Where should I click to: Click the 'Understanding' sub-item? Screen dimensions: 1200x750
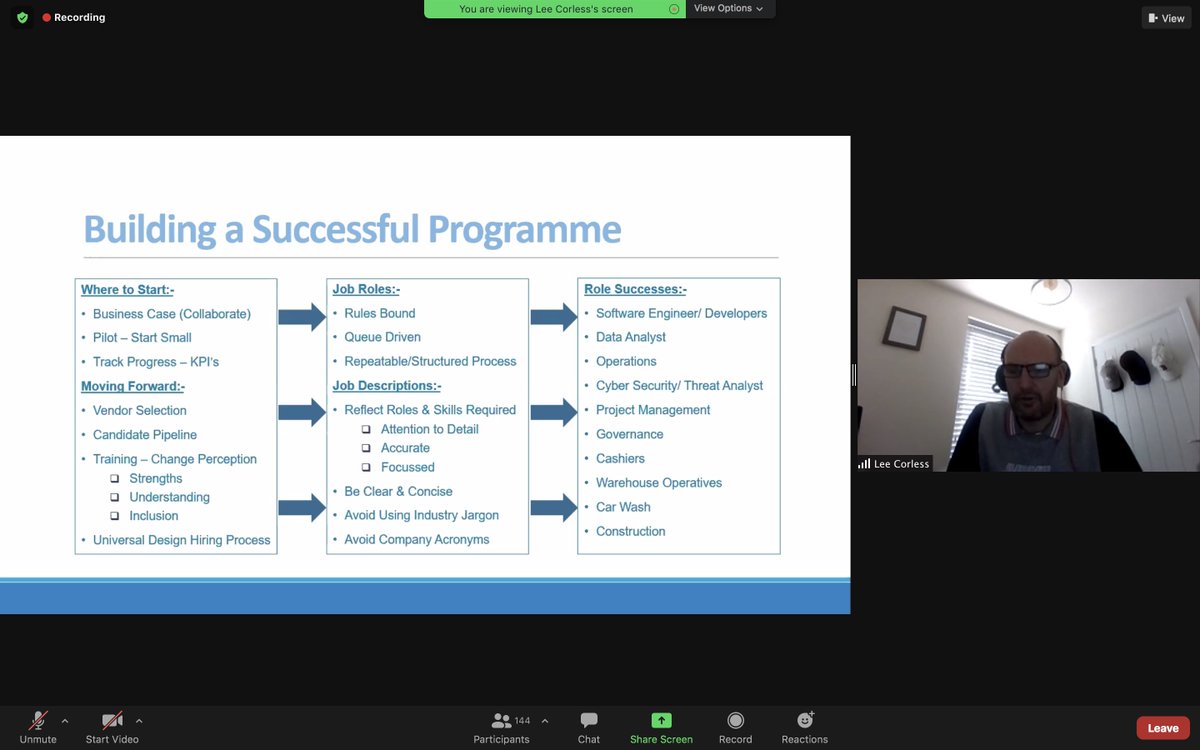coord(169,497)
